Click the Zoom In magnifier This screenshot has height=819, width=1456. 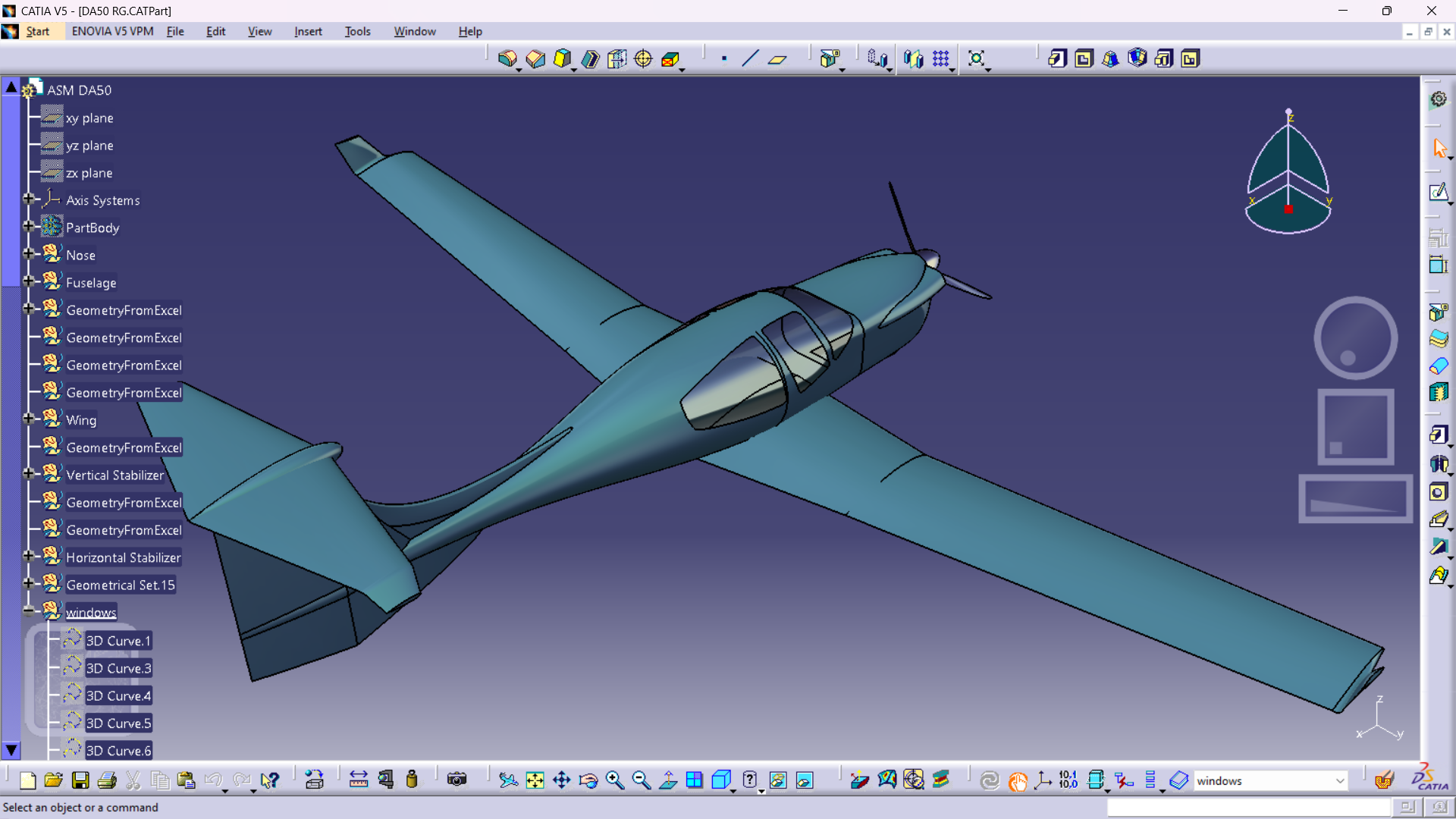(x=614, y=780)
